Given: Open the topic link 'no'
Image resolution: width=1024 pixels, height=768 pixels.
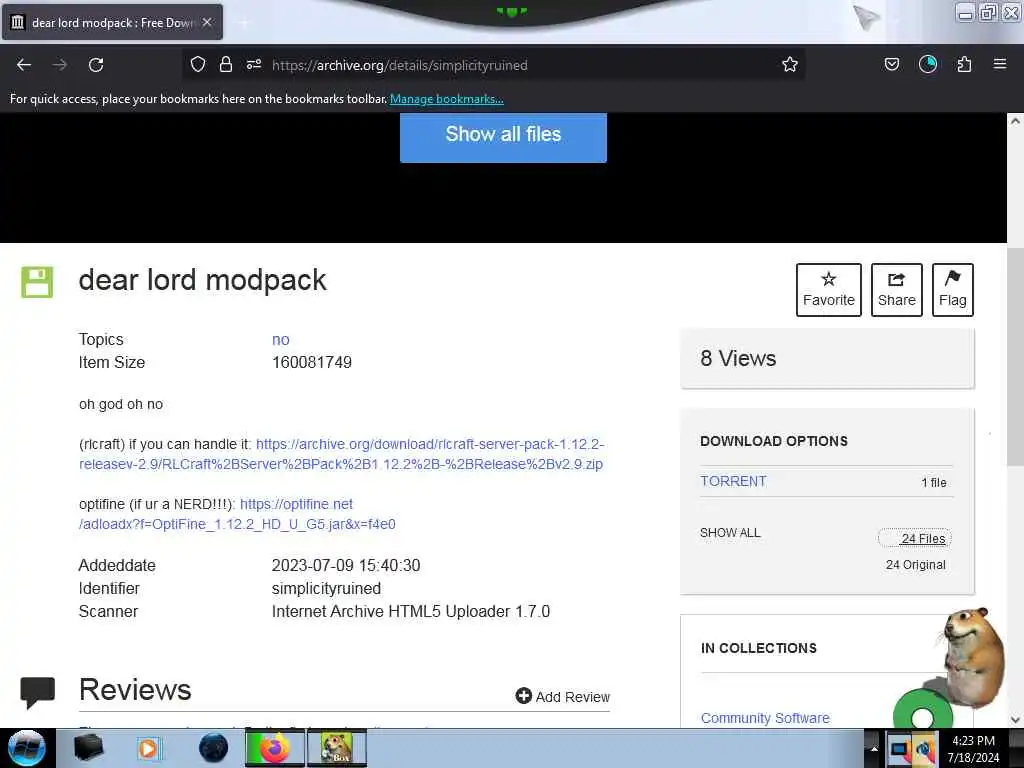Looking at the screenshot, I should point(281,340).
